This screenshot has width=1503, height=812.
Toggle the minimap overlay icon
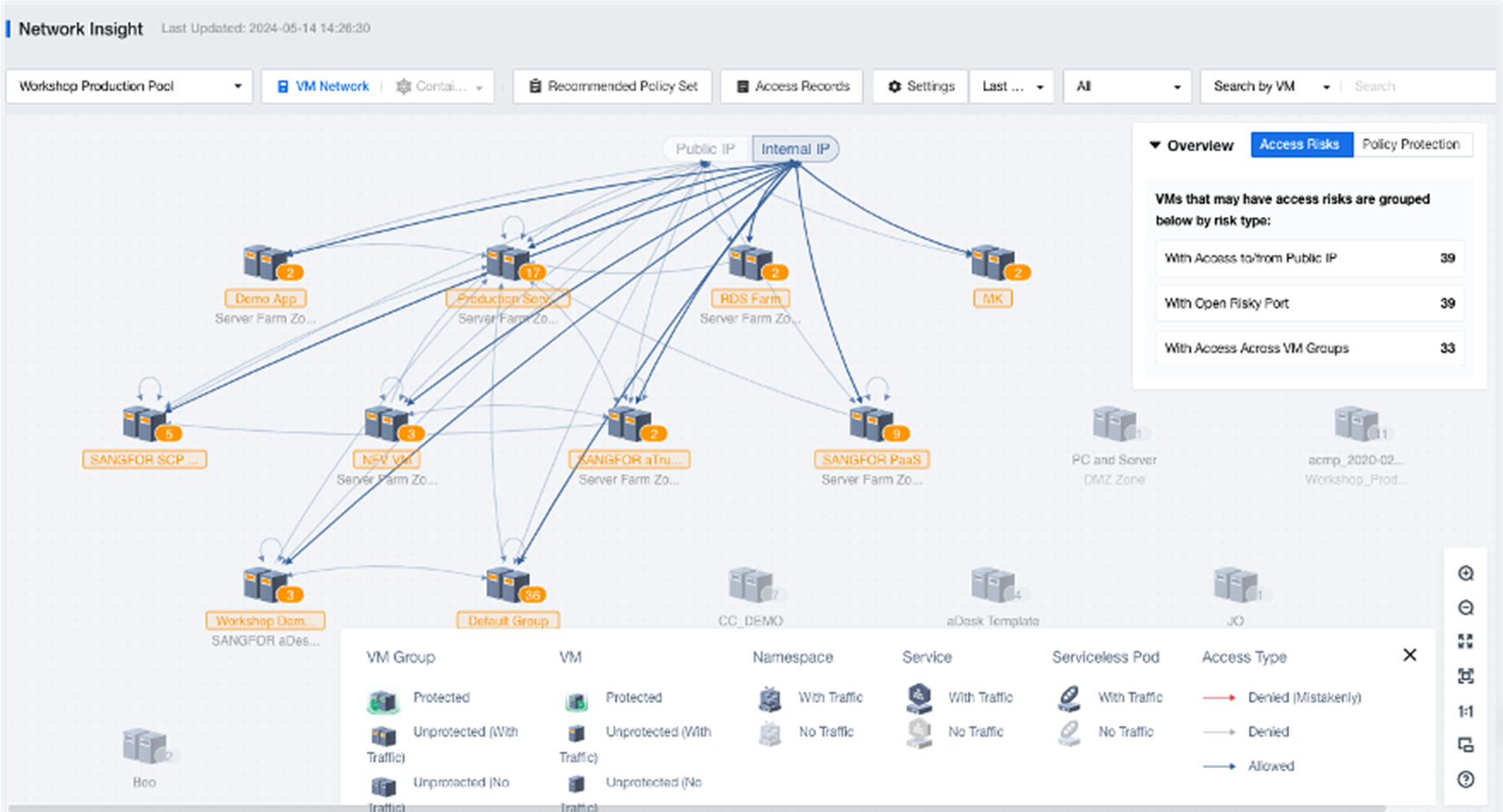point(1466,745)
